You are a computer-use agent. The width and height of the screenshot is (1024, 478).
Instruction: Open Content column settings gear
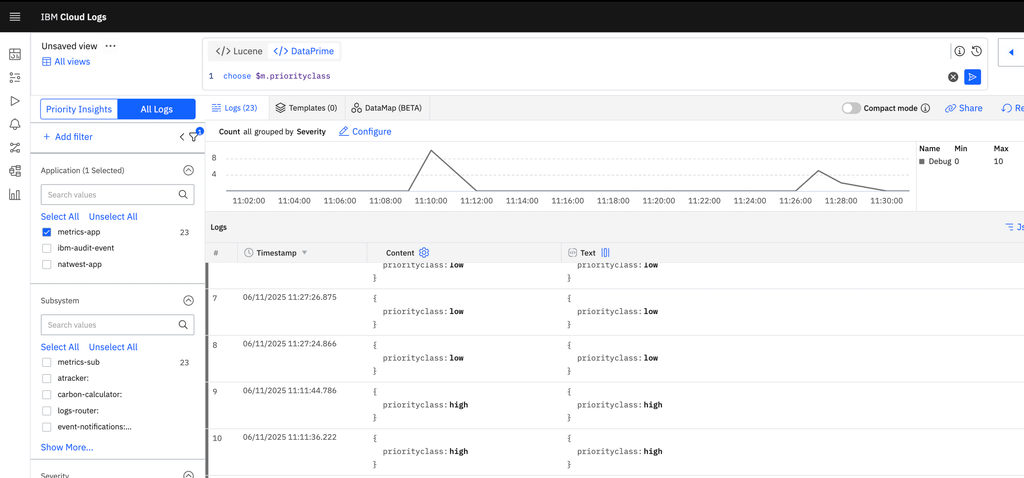click(x=424, y=253)
